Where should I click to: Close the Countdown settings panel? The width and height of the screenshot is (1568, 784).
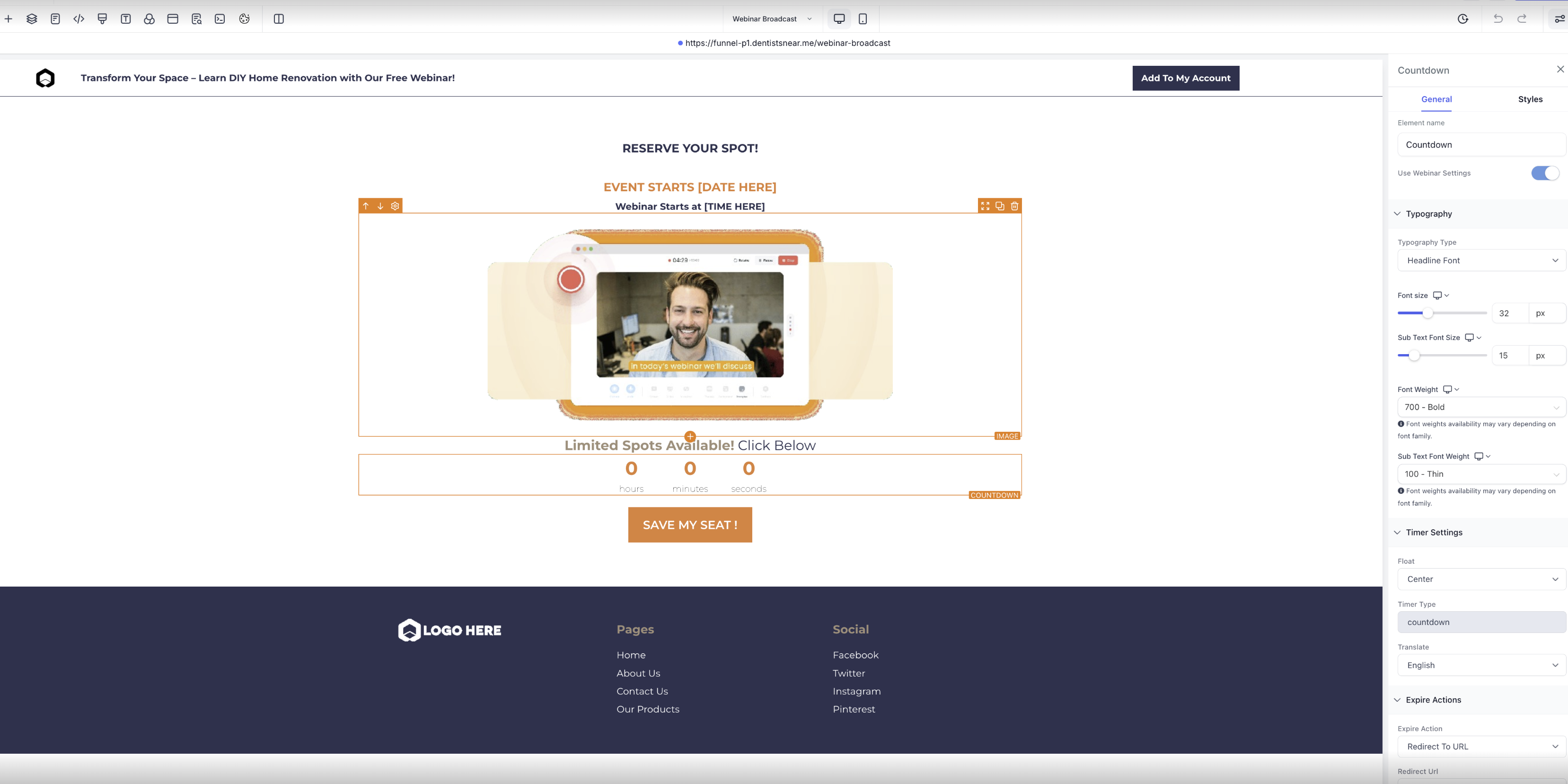[x=1560, y=69]
